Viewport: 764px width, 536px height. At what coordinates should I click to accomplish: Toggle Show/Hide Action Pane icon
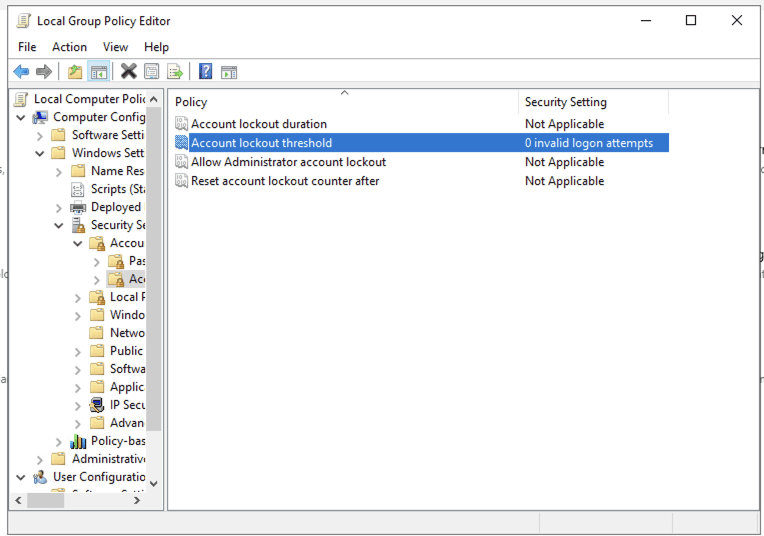[x=229, y=71]
